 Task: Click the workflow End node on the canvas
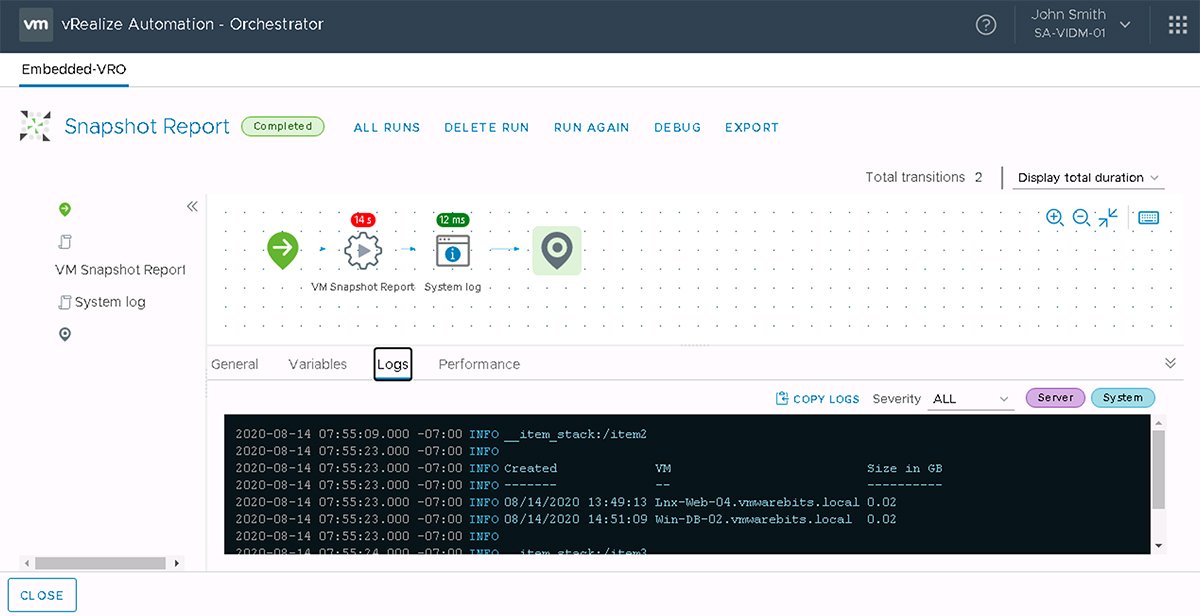(557, 251)
